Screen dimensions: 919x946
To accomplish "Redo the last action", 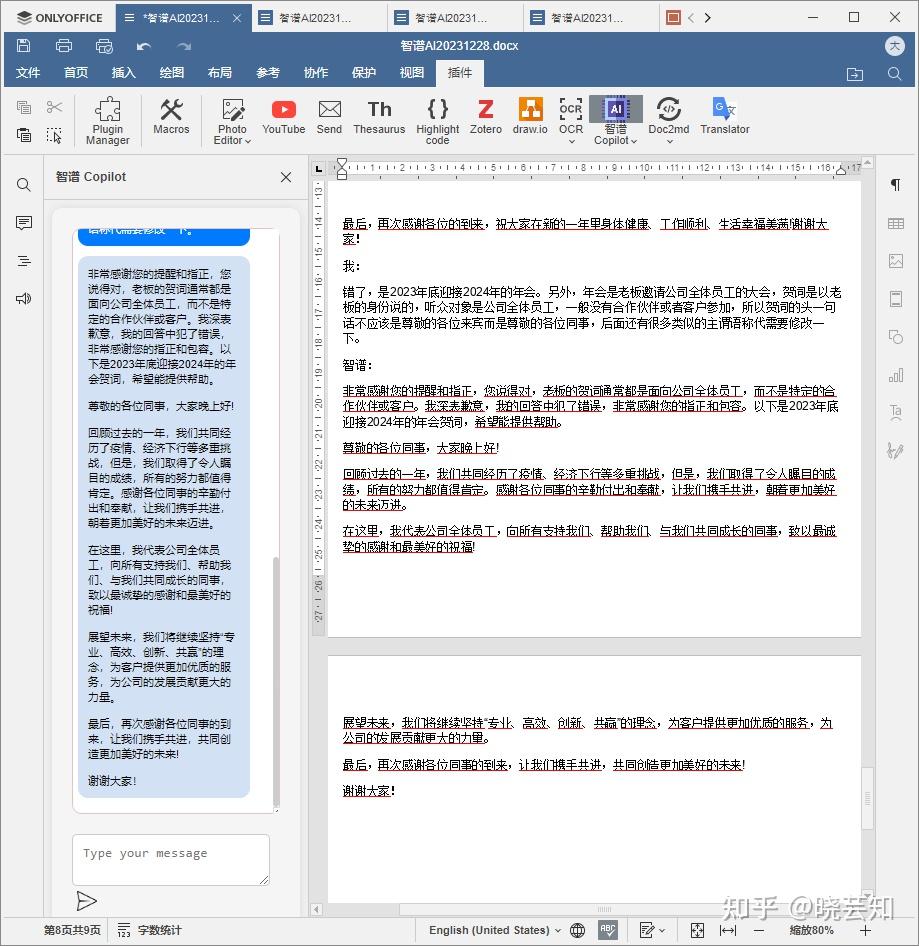I will [x=184, y=46].
